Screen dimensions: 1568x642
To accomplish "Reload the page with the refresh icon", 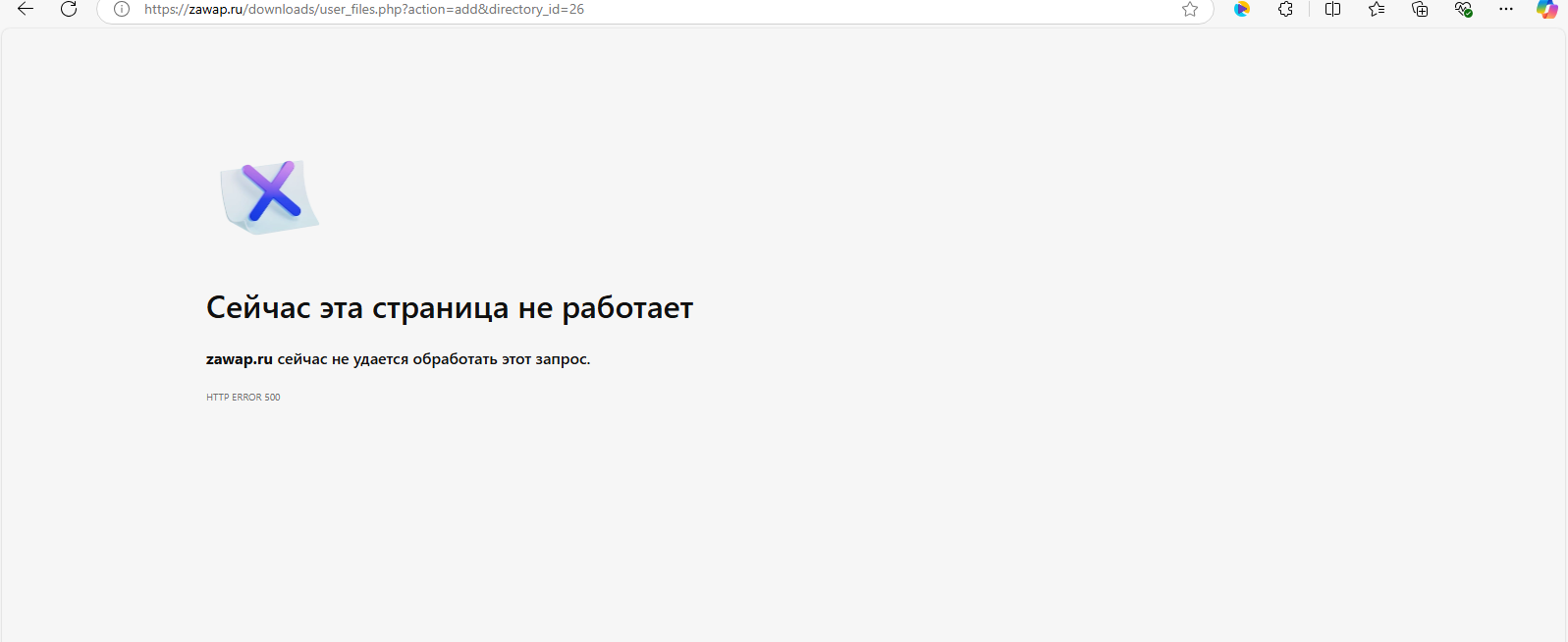I will click(69, 9).
